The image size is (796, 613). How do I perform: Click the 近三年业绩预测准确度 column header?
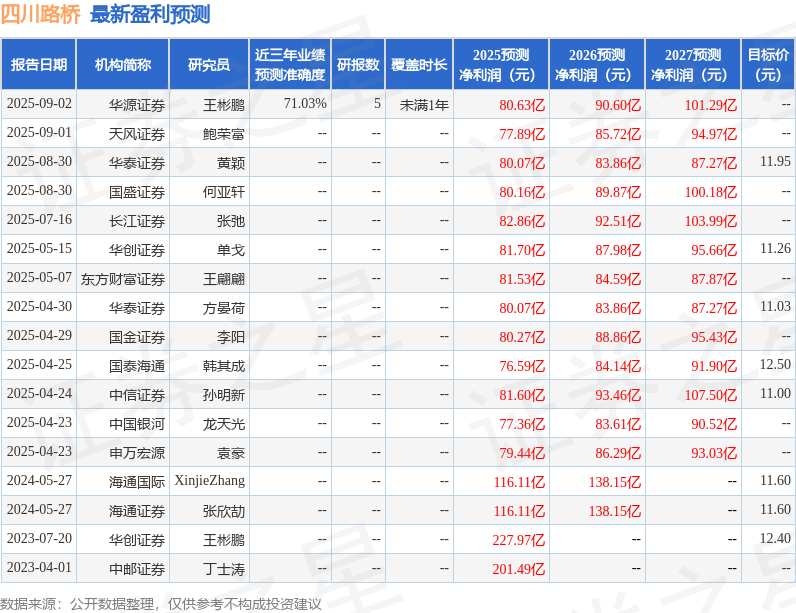(x=290, y=64)
